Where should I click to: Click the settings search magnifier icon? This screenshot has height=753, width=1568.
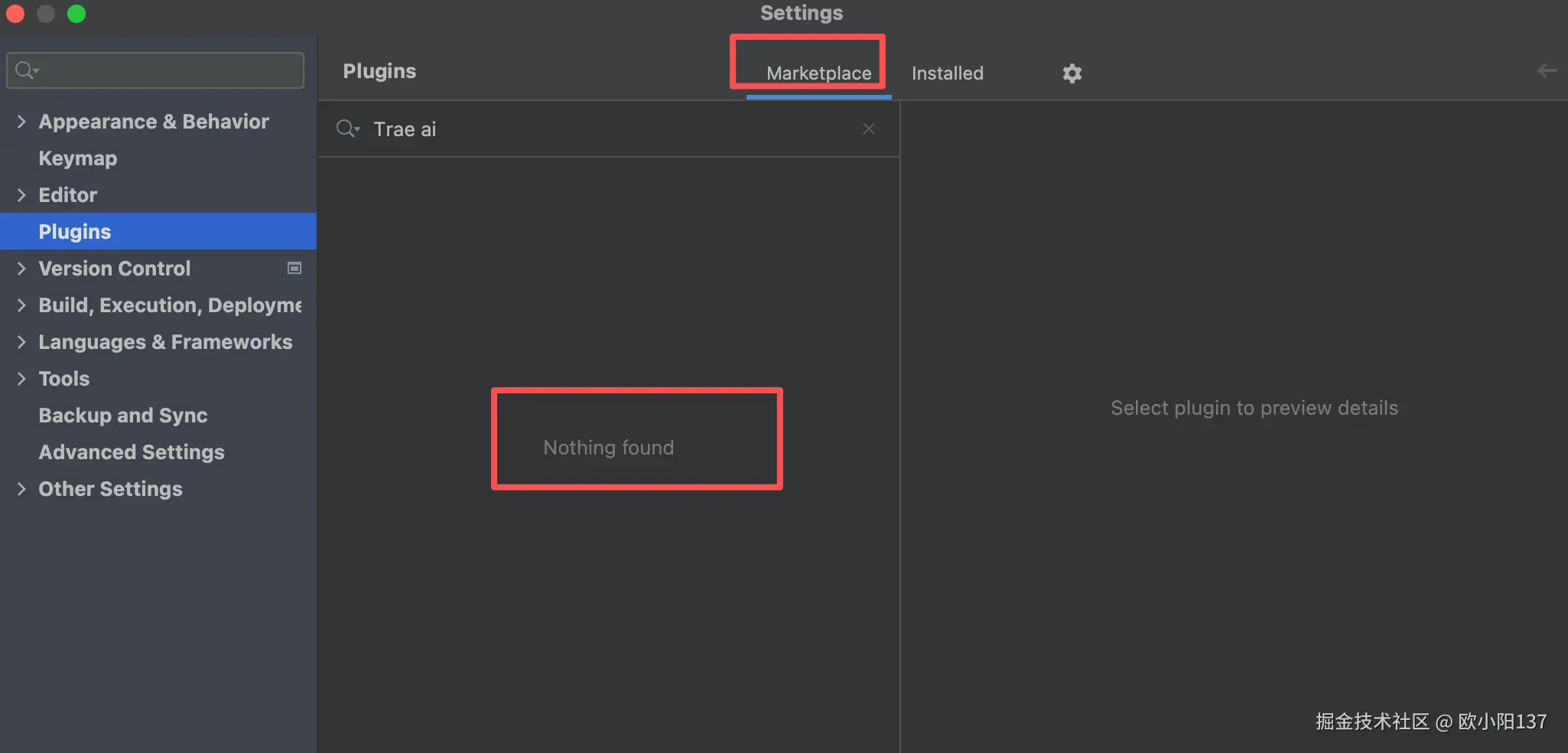pyautogui.click(x=25, y=70)
